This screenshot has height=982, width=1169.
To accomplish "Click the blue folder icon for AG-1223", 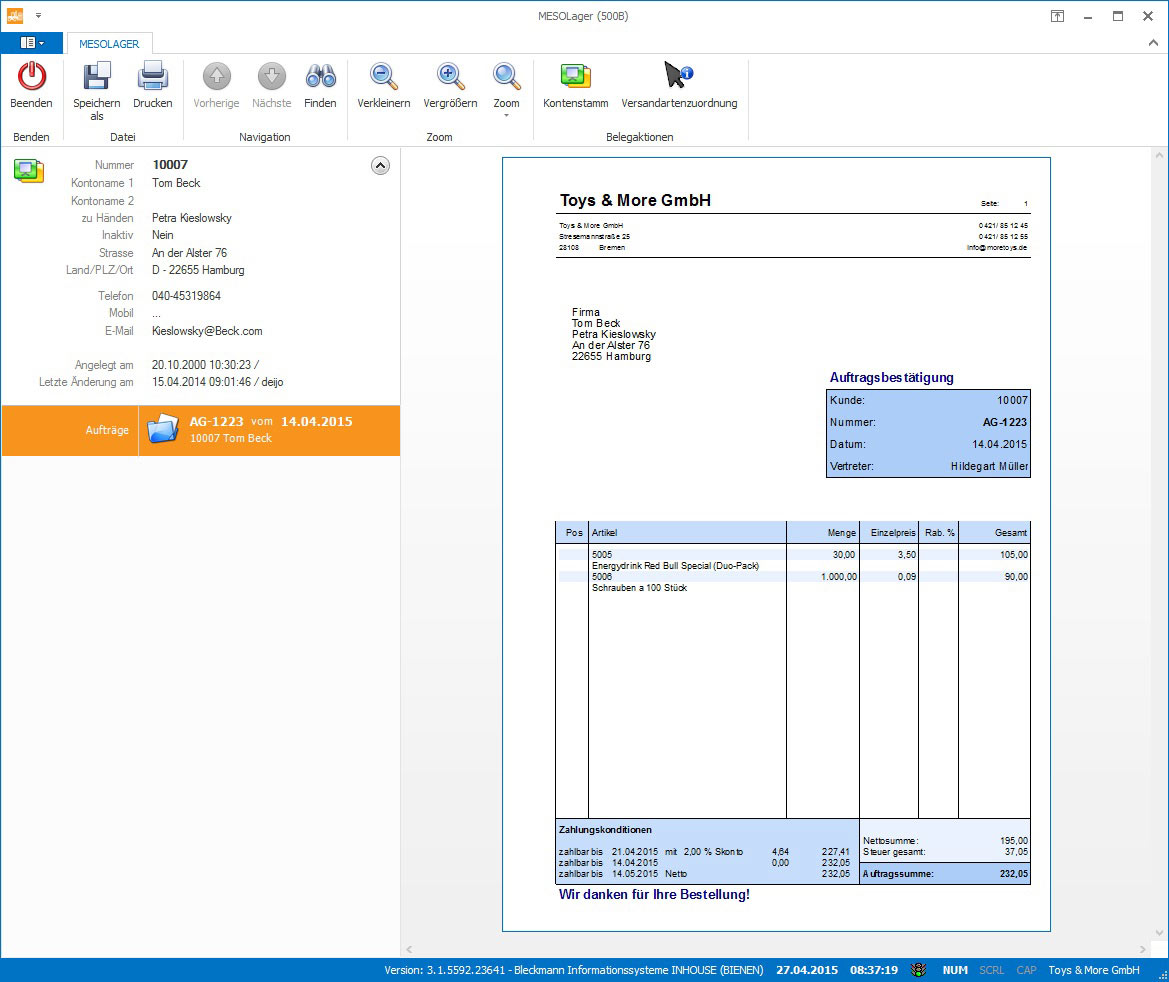I will point(163,429).
